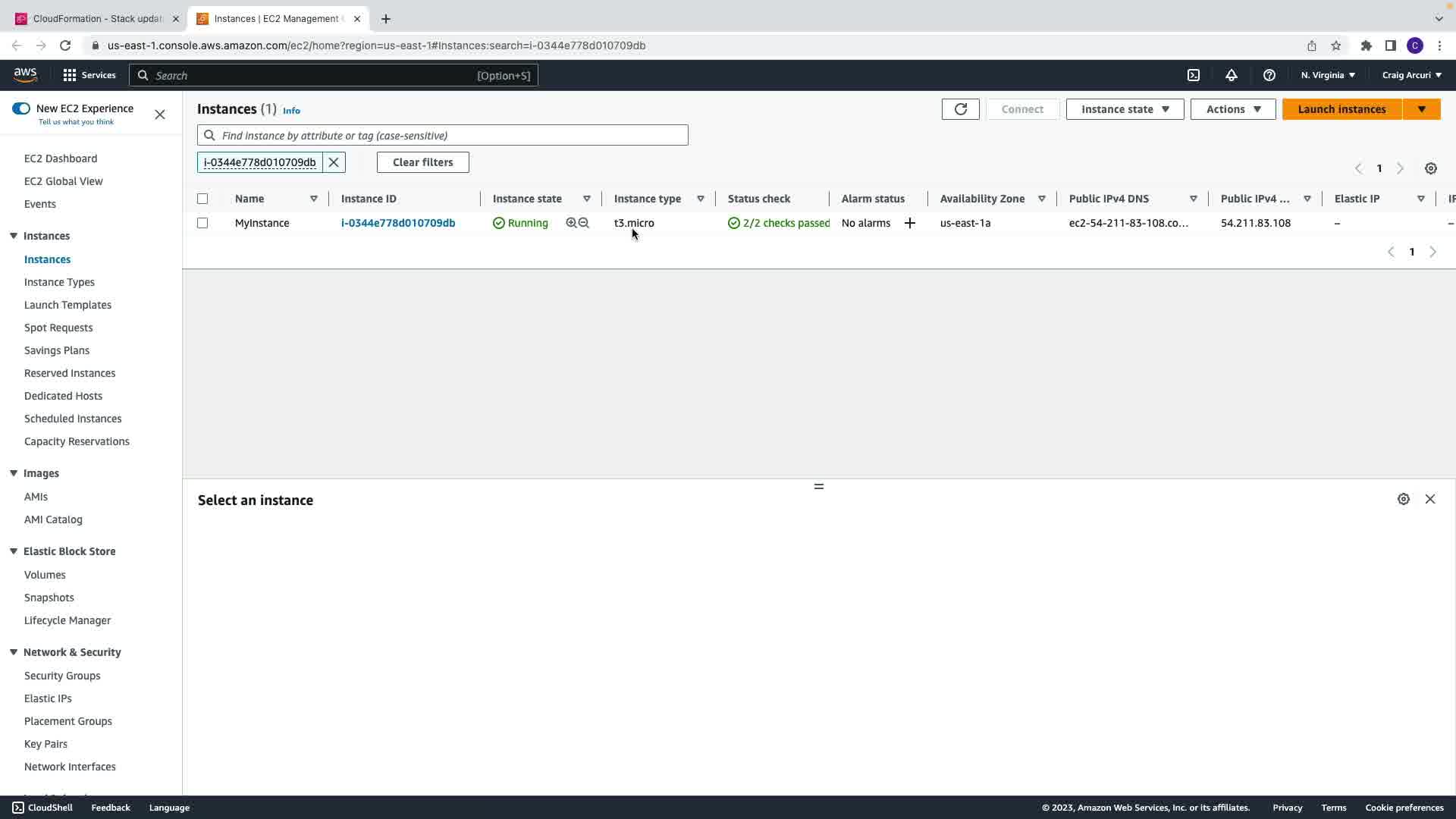Open the notifications bell

click(1232, 75)
